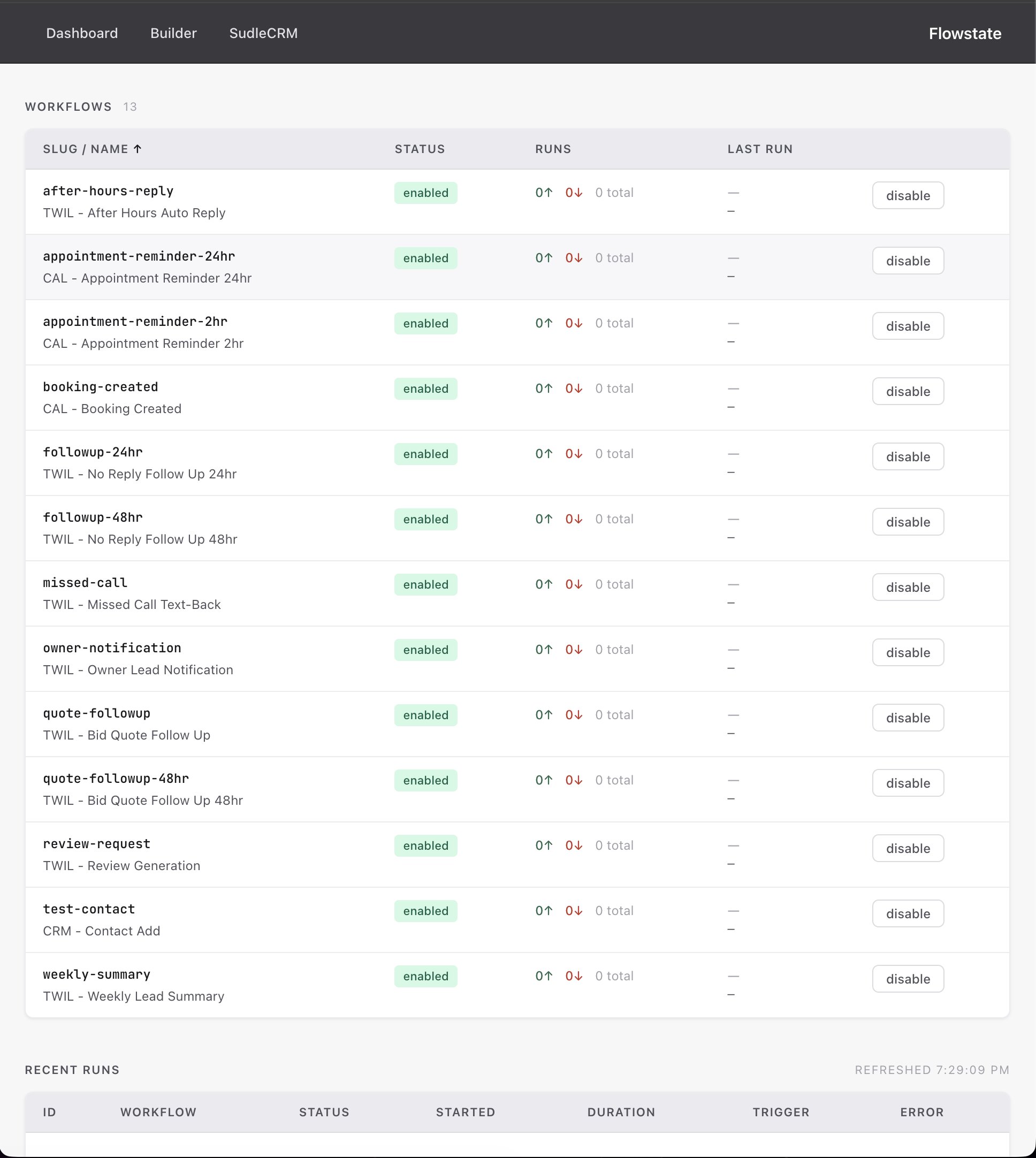The height and width of the screenshot is (1158, 1036).
Task: Disable the quote-followup workflow
Action: pos(908,718)
